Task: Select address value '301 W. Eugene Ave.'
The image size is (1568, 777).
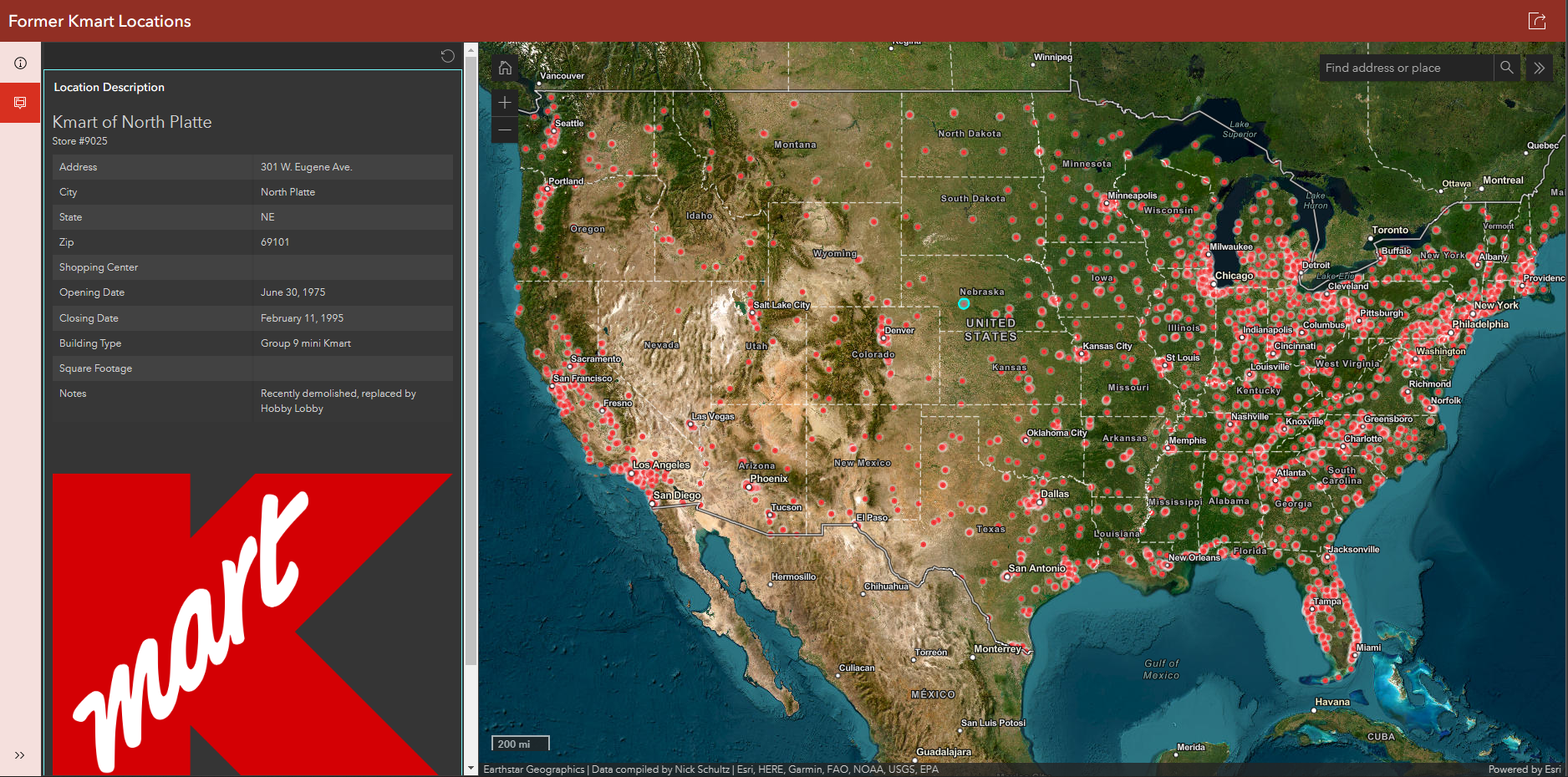Action: click(306, 167)
